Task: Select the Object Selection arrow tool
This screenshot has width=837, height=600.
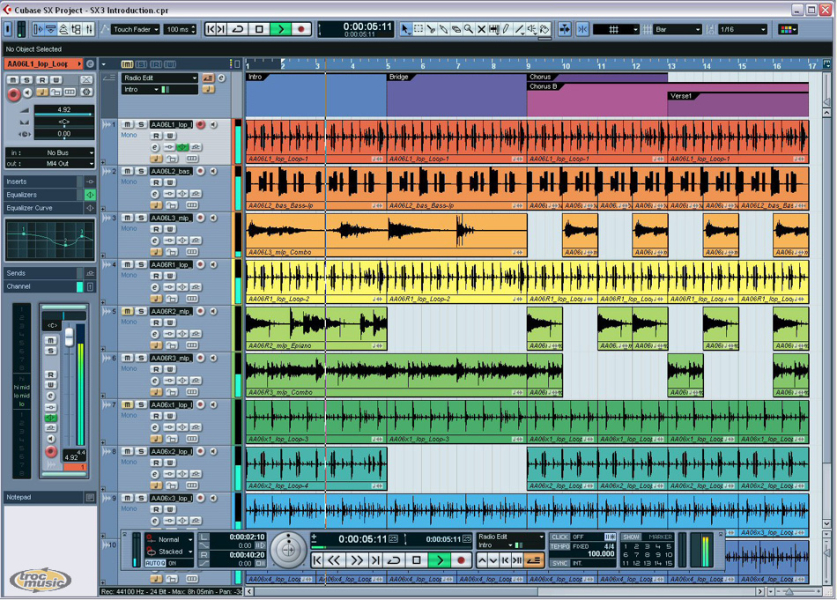Action: [406, 29]
